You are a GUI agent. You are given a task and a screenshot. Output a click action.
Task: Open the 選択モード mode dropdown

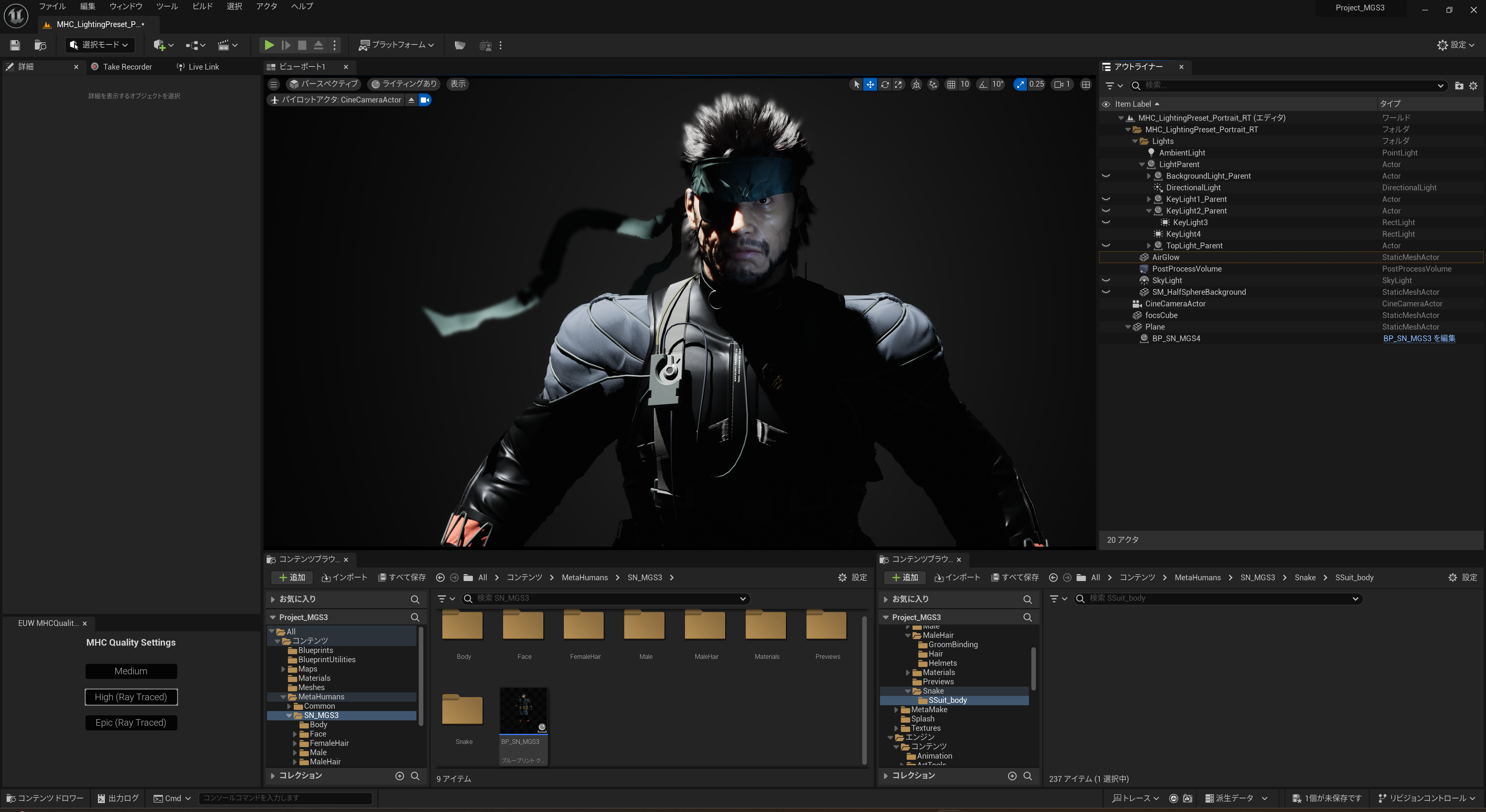(x=99, y=45)
